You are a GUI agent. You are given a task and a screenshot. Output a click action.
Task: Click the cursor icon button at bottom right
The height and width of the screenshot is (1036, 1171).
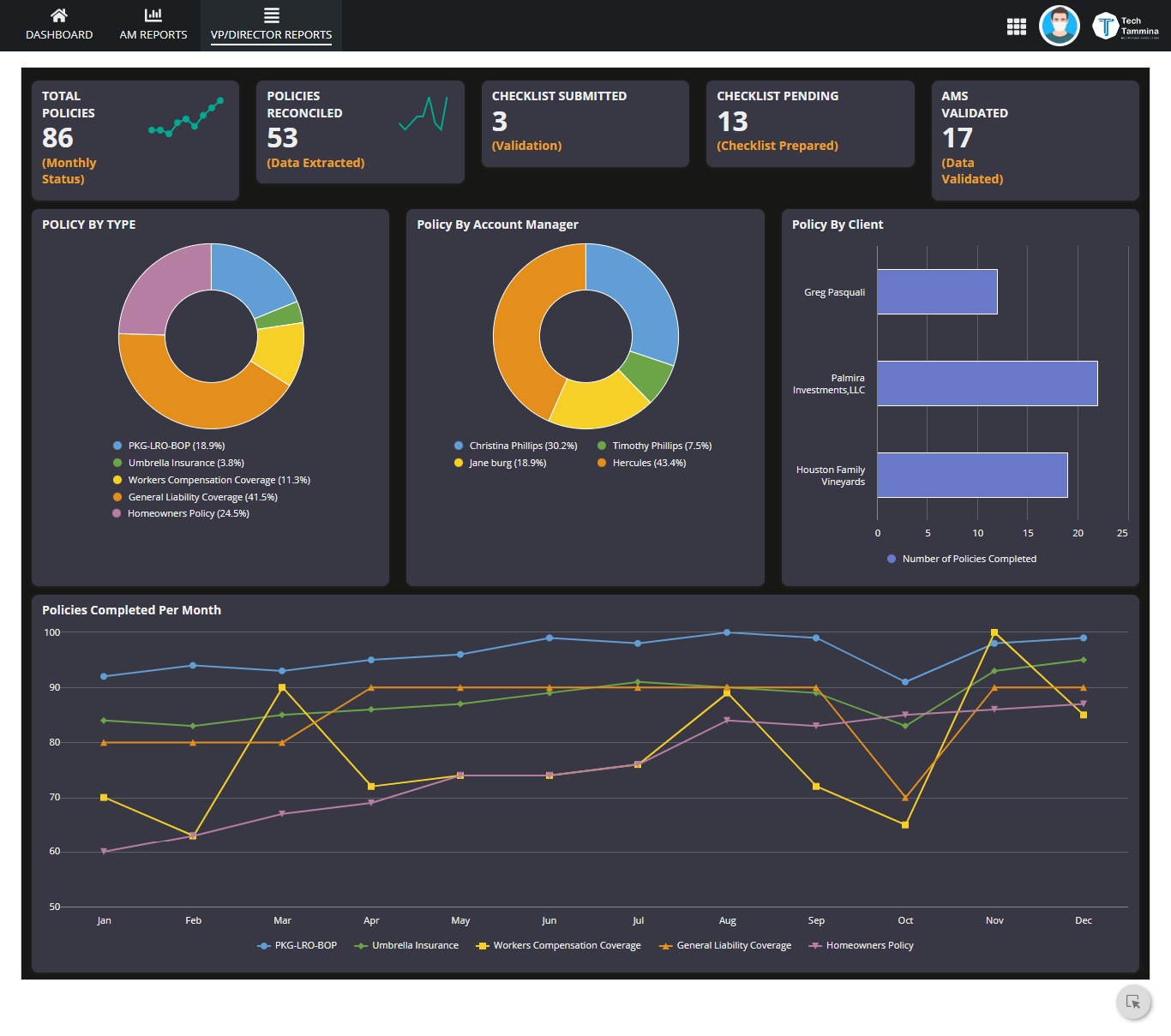1133,1002
